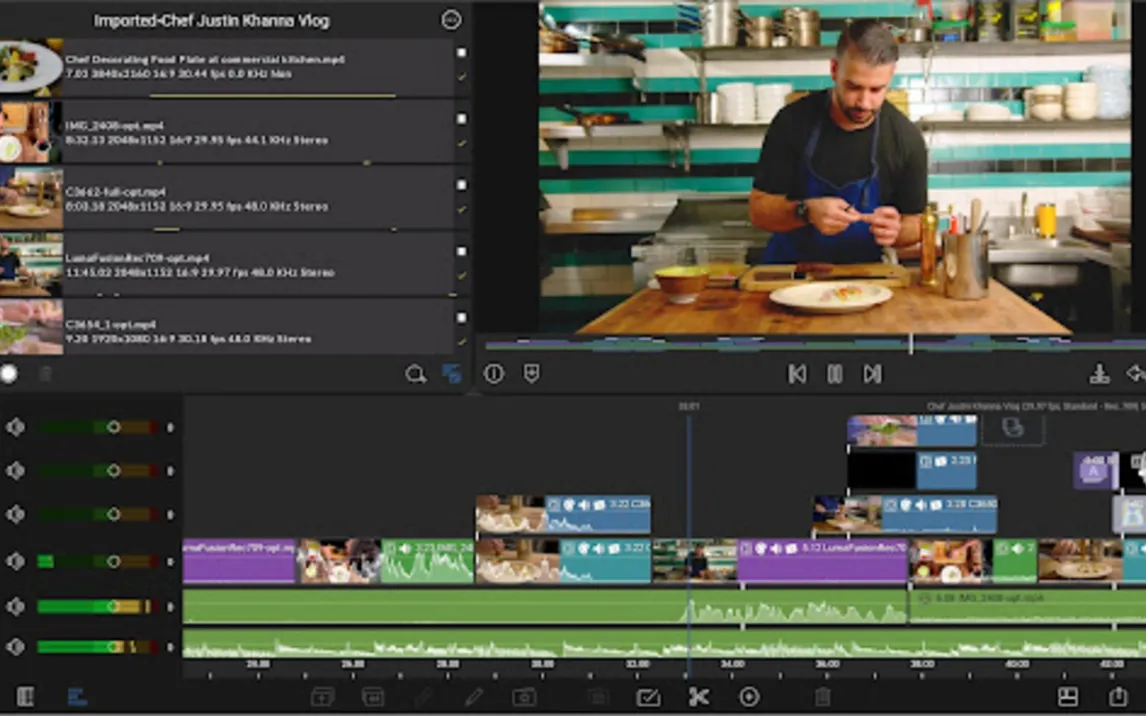Jump to next clip with the skip-forward button

pyautogui.click(x=872, y=374)
